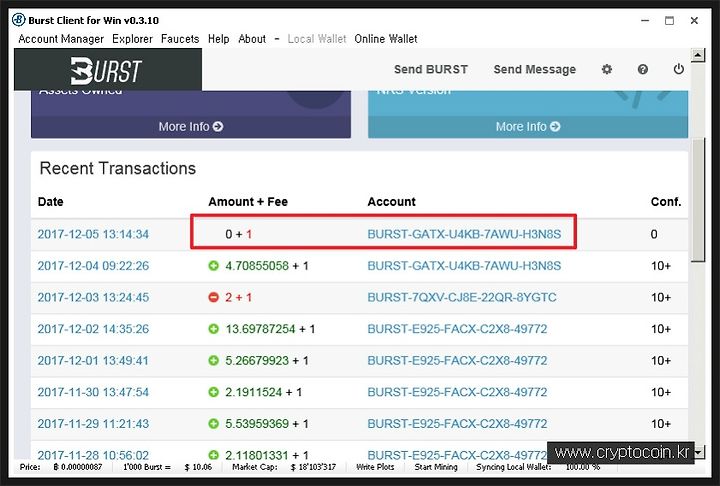Open the Explorer menu

tap(132, 39)
